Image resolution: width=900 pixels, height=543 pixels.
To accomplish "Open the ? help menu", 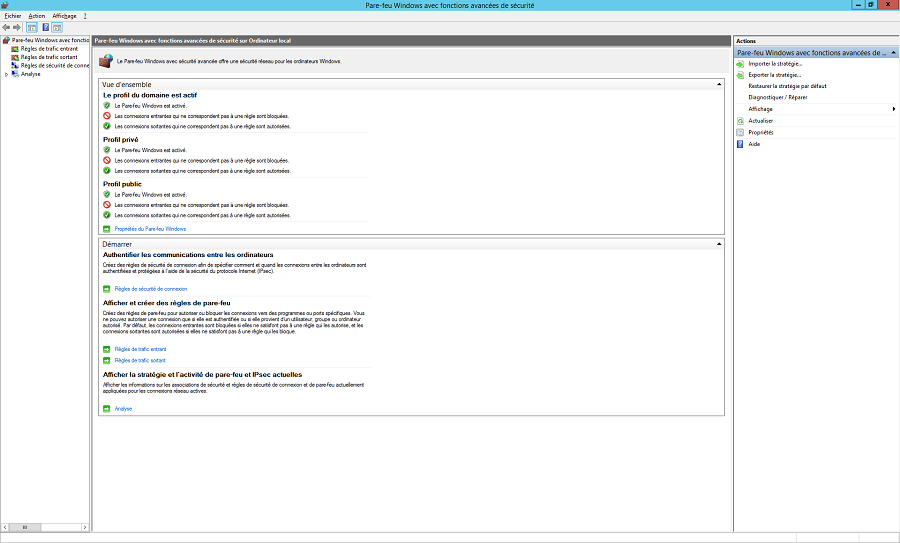I will point(85,16).
